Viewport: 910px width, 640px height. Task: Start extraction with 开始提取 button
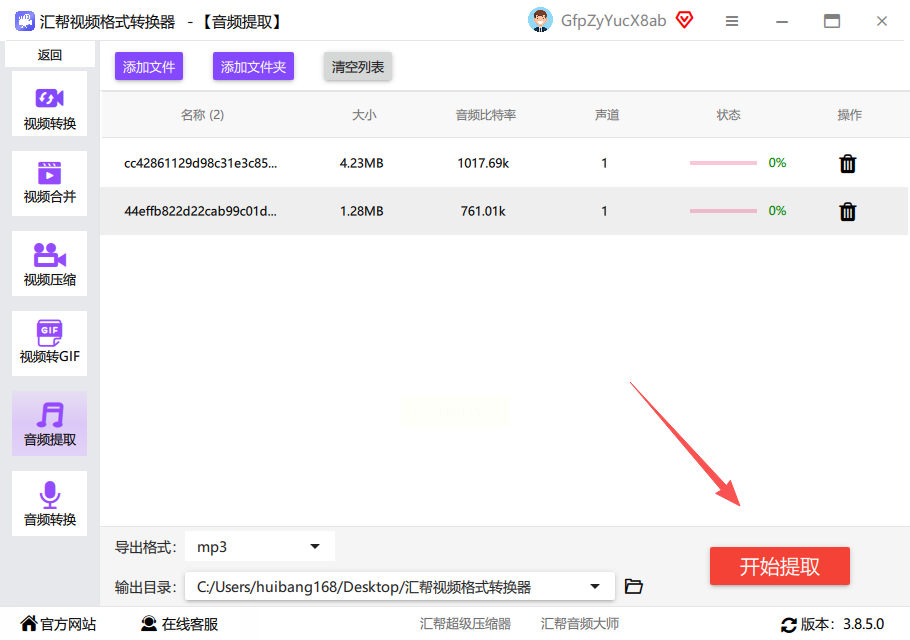(x=779, y=566)
